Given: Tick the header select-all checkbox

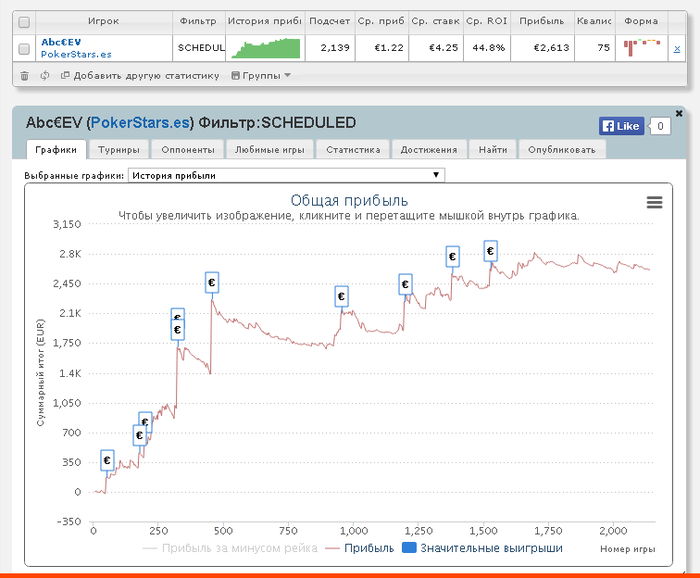Looking at the screenshot, I should coord(24,22).
